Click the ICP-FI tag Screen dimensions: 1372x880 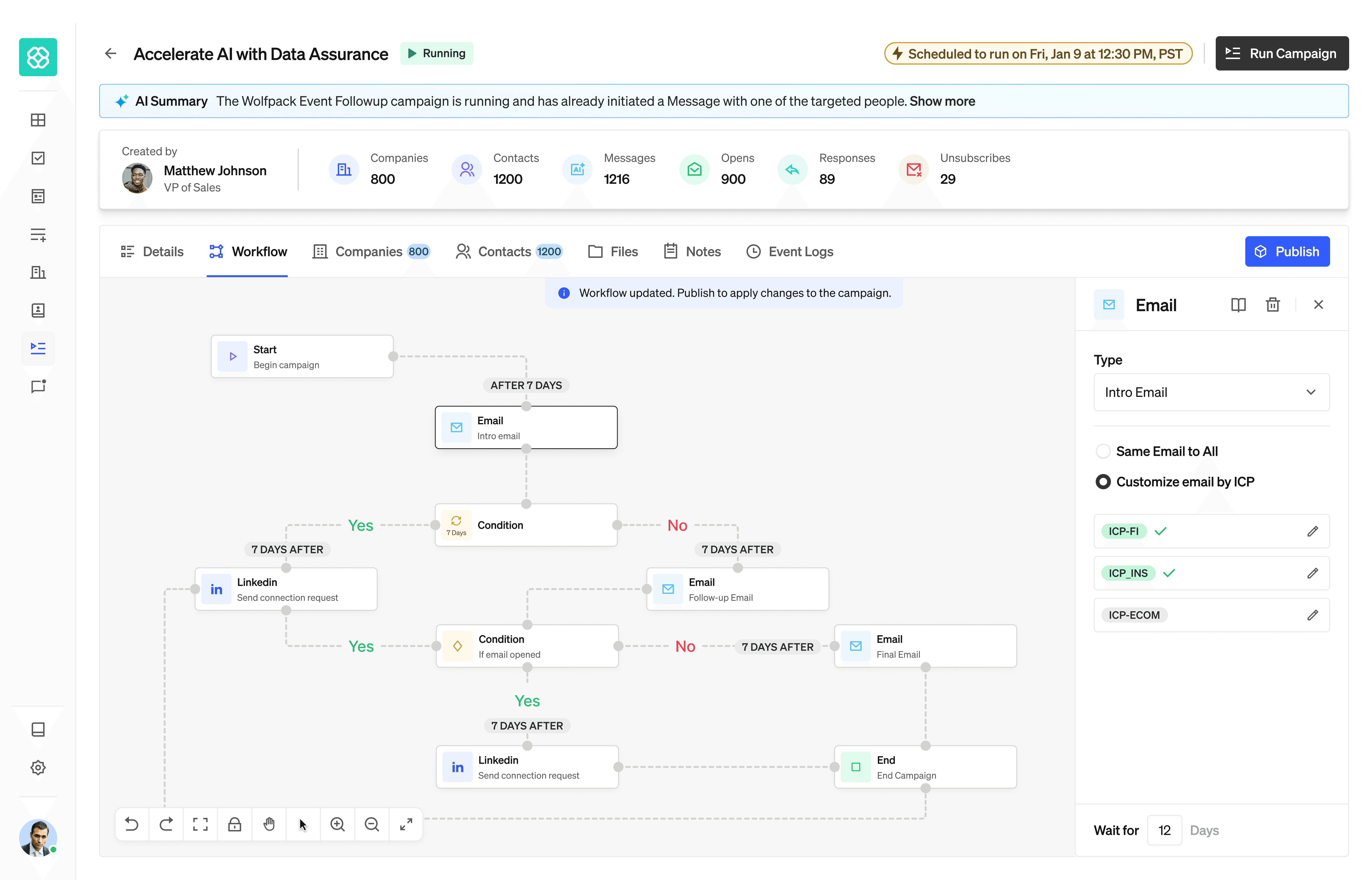1124,531
